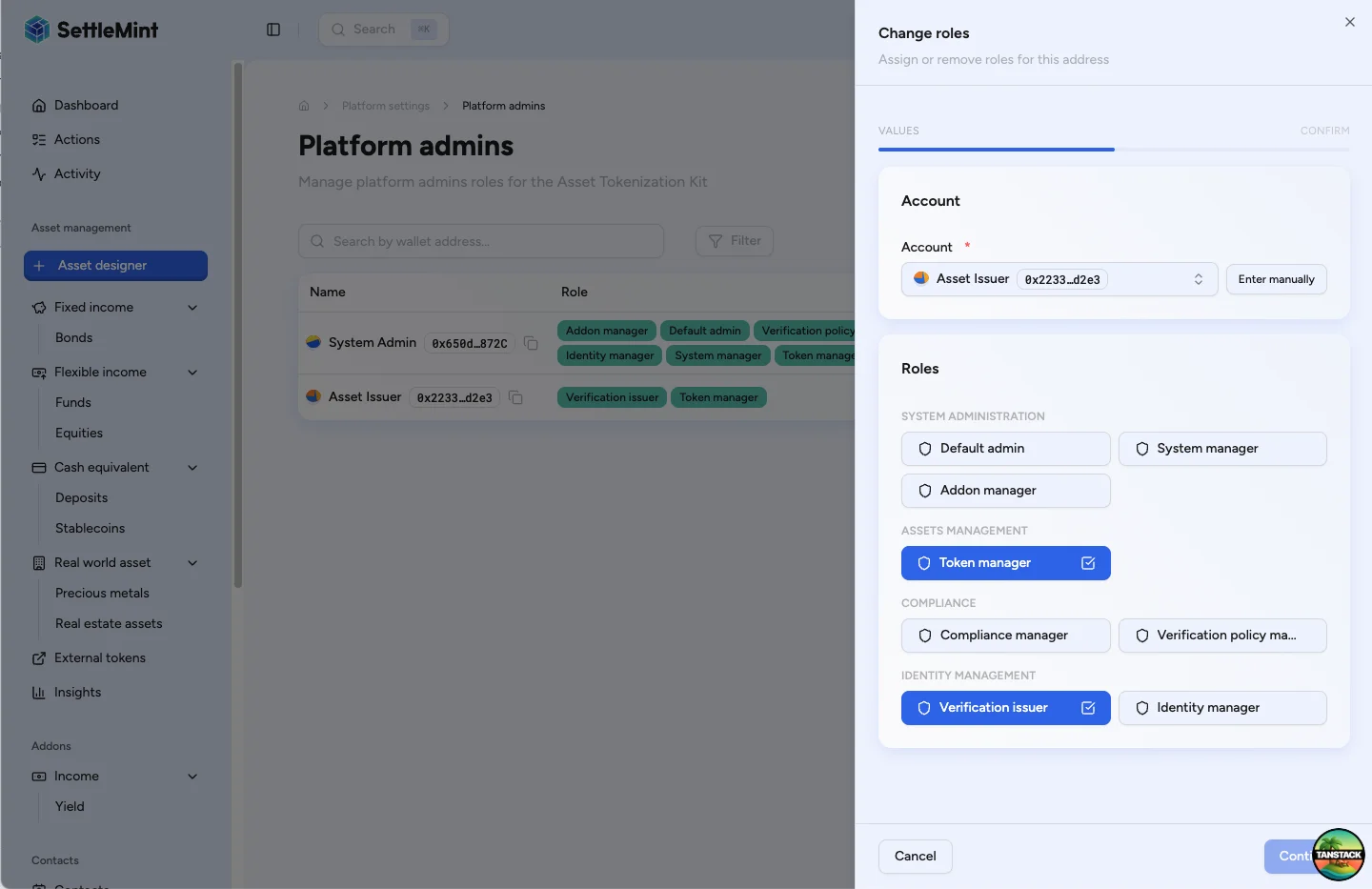The height and width of the screenshot is (889, 1372).
Task: Go to Activity in the sidebar
Action: click(x=77, y=174)
